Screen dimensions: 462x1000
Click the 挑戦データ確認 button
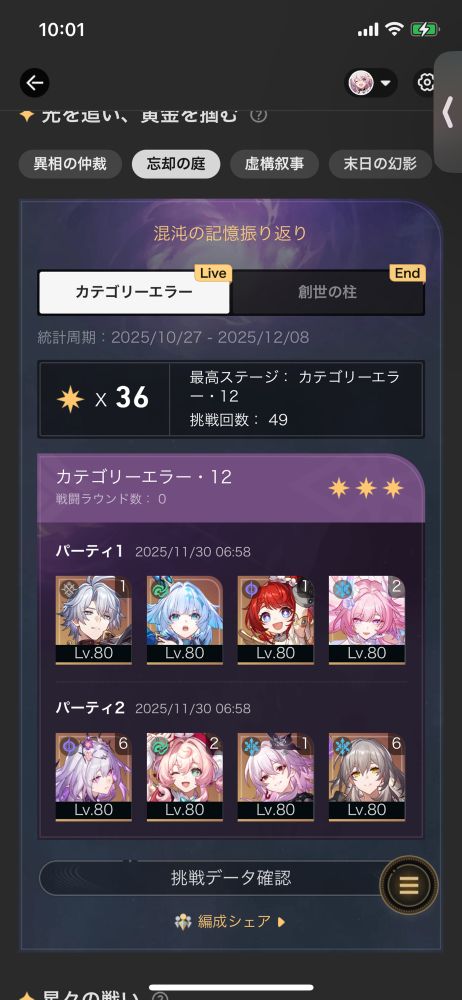coord(231,878)
